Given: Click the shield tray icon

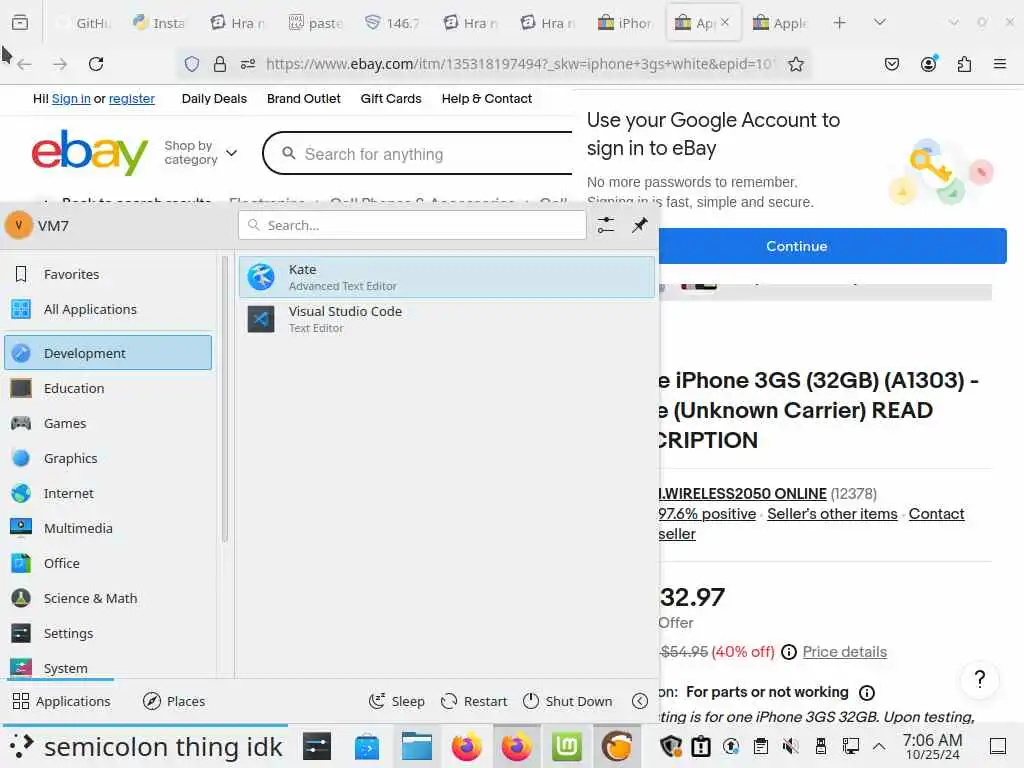Looking at the screenshot, I should [671, 746].
